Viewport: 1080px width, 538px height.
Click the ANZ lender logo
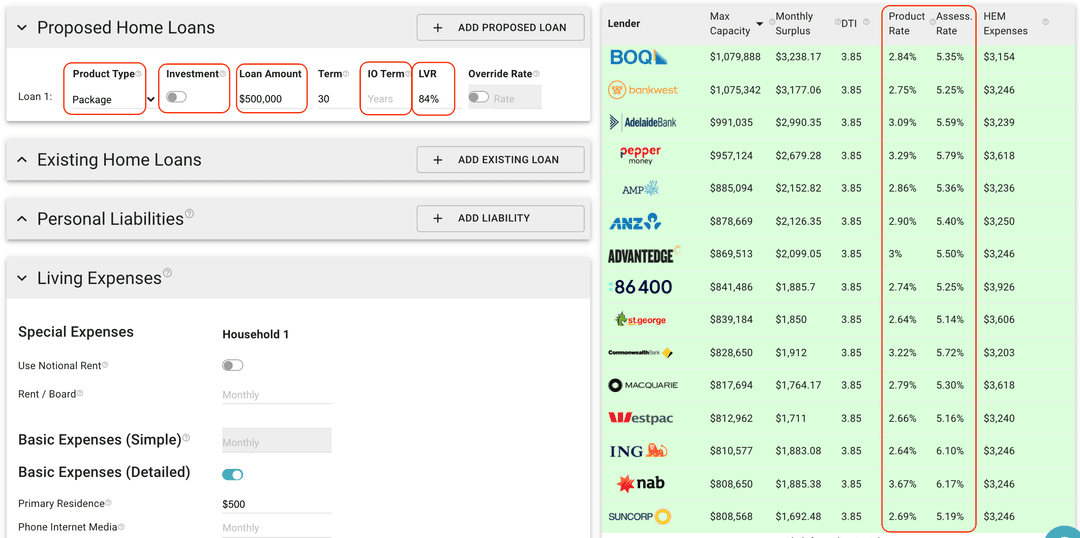pyautogui.click(x=636, y=221)
